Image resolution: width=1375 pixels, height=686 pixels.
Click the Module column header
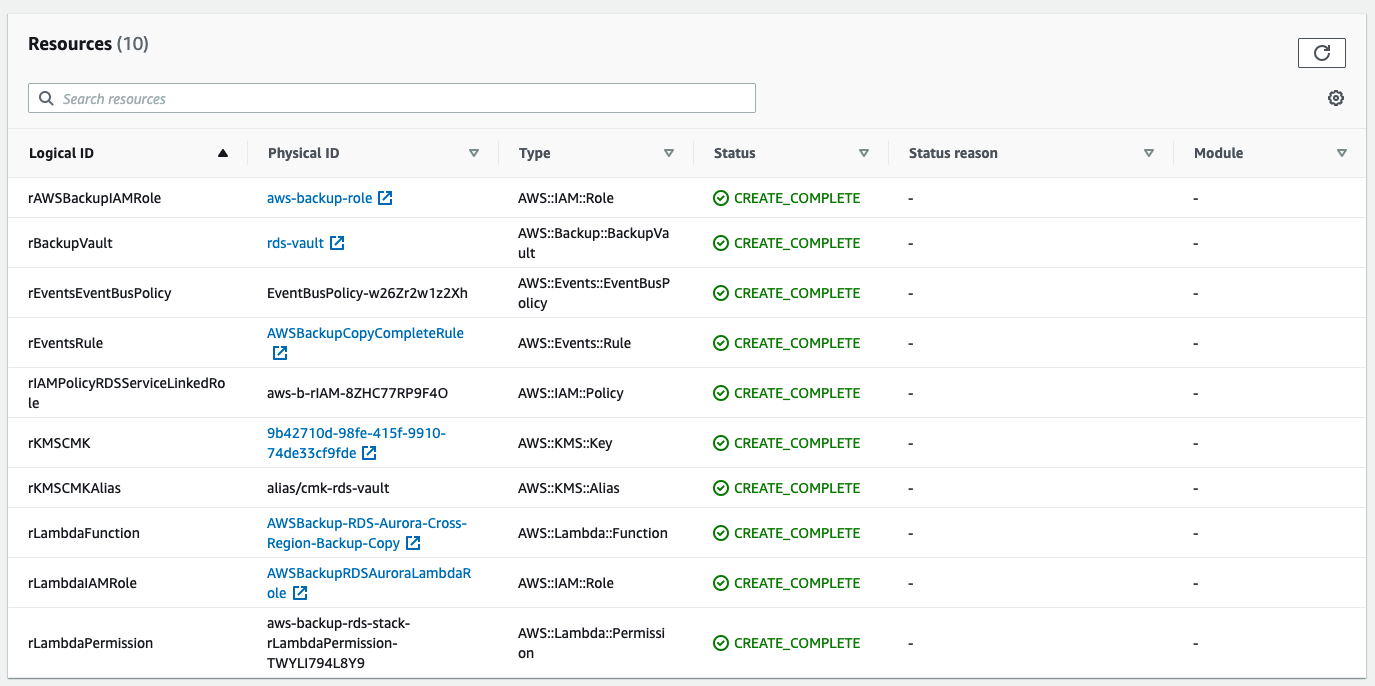coord(1218,153)
